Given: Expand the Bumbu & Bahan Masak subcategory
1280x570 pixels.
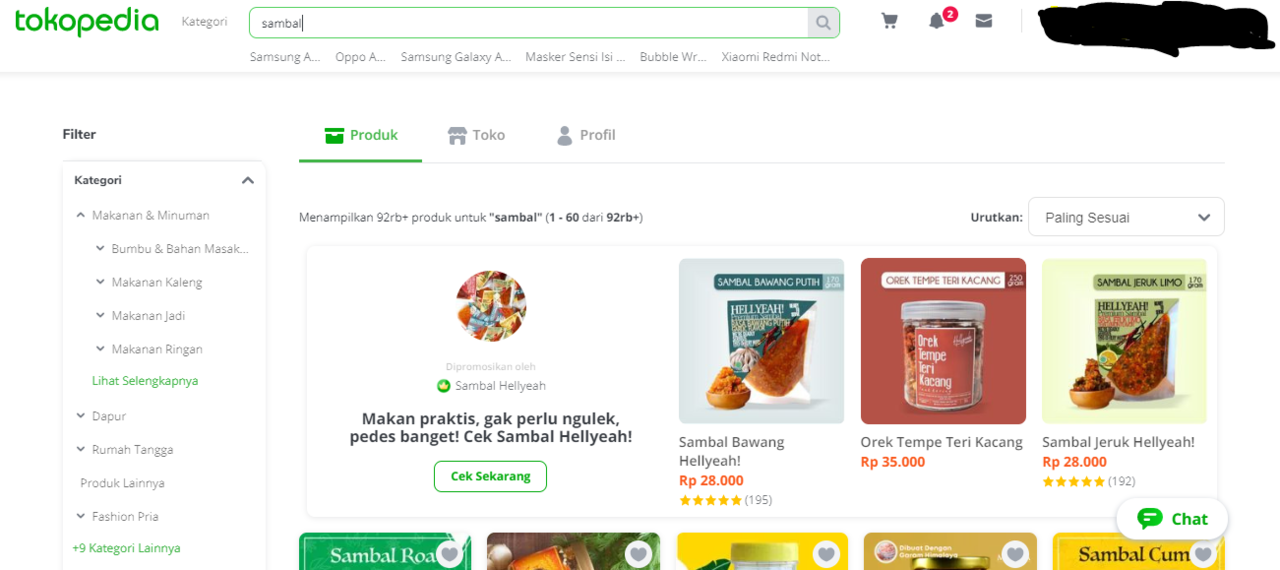Looking at the screenshot, I should pyautogui.click(x=100, y=249).
